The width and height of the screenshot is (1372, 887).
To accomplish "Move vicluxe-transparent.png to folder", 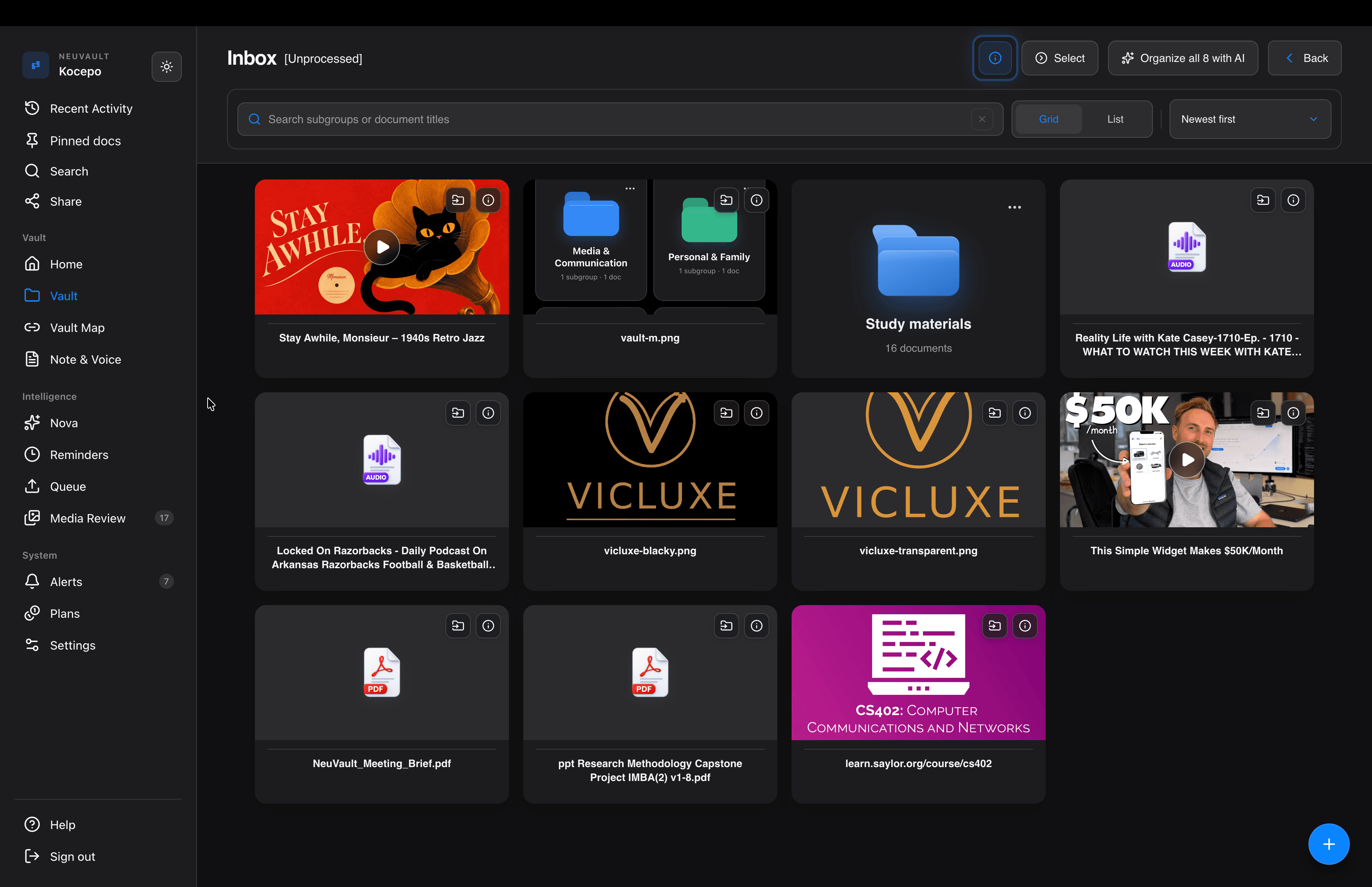I will tap(994, 413).
